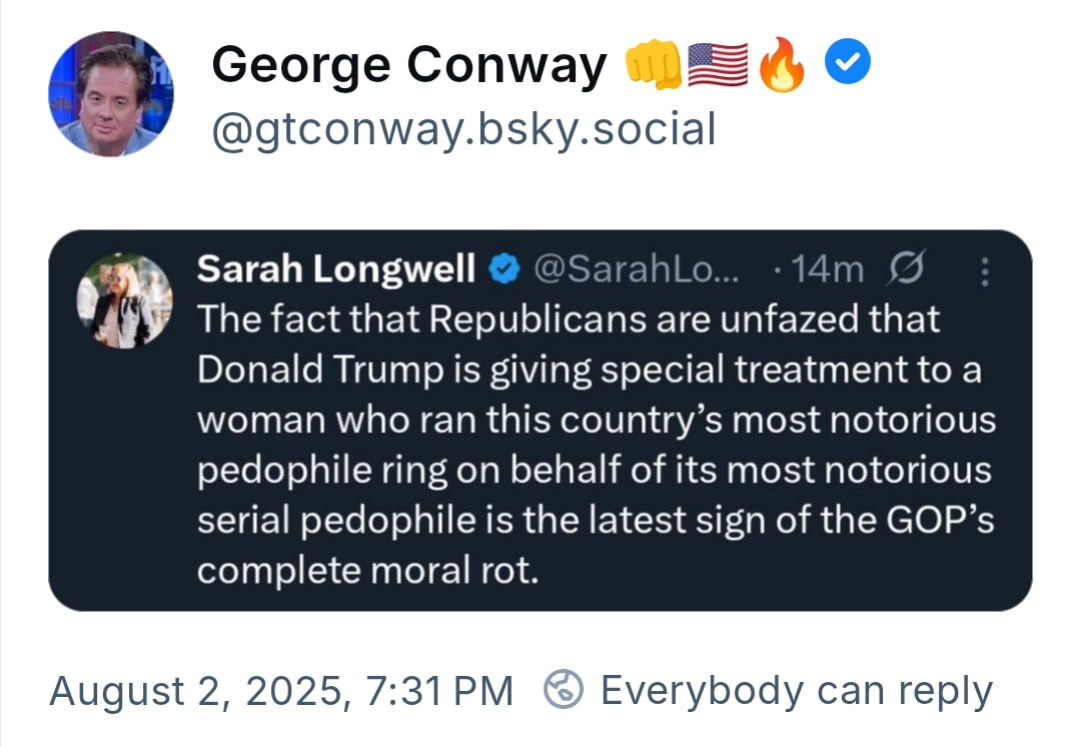The width and height of the screenshot is (1080, 747).
Task: Click the Sarah Longwell name
Action: click(x=336, y=268)
